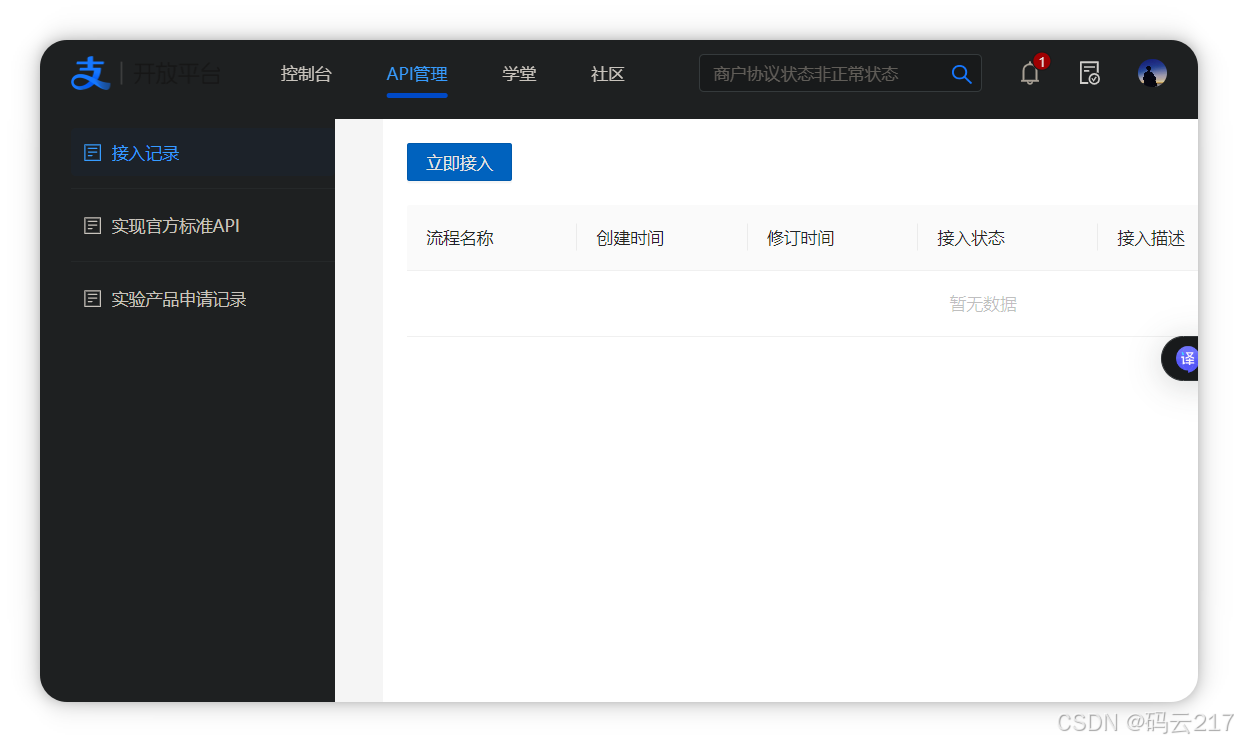Select the API管理 tab
Viewport: 1238px width, 742px height.
tap(417, 74)
